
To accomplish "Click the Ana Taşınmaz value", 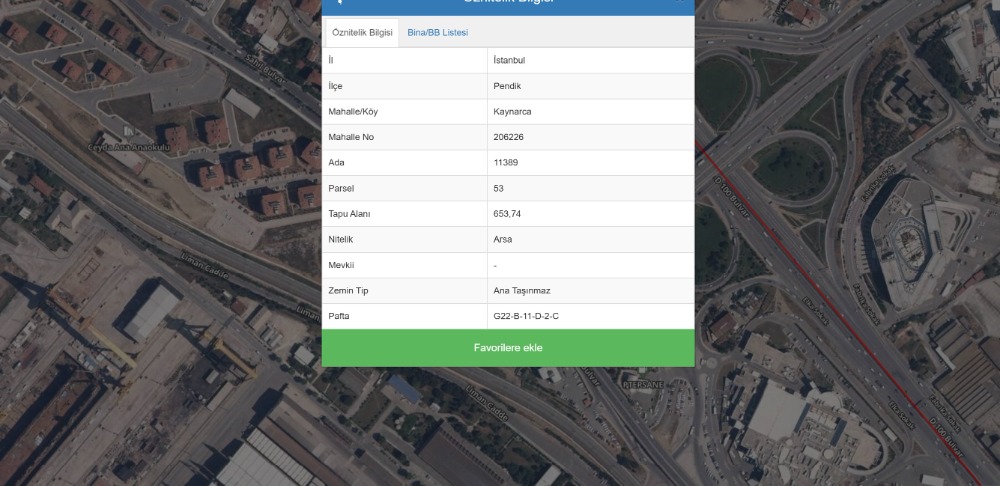I will [522, 290].
